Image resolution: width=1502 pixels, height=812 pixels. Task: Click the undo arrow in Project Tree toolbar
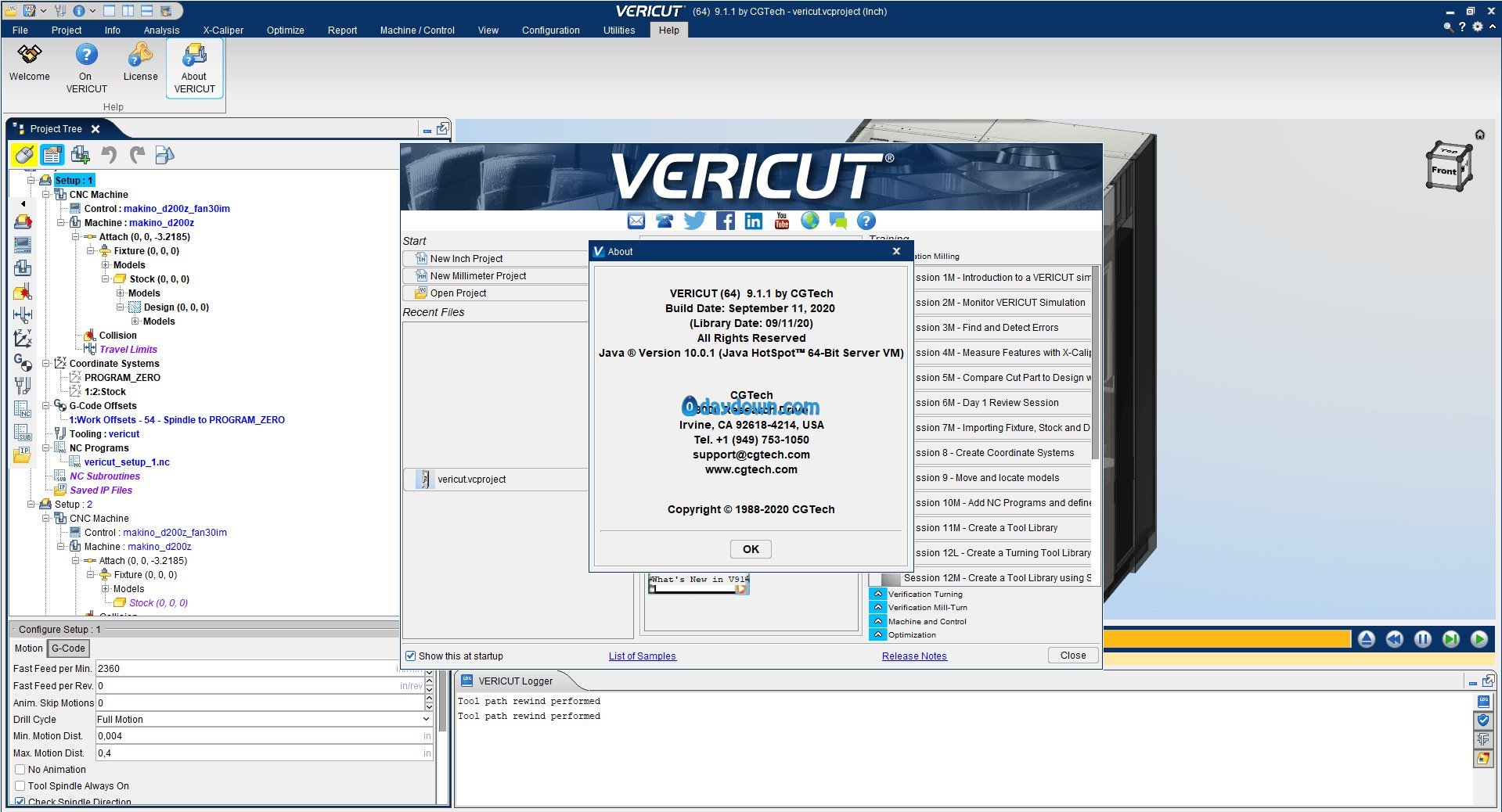point(109,155)
